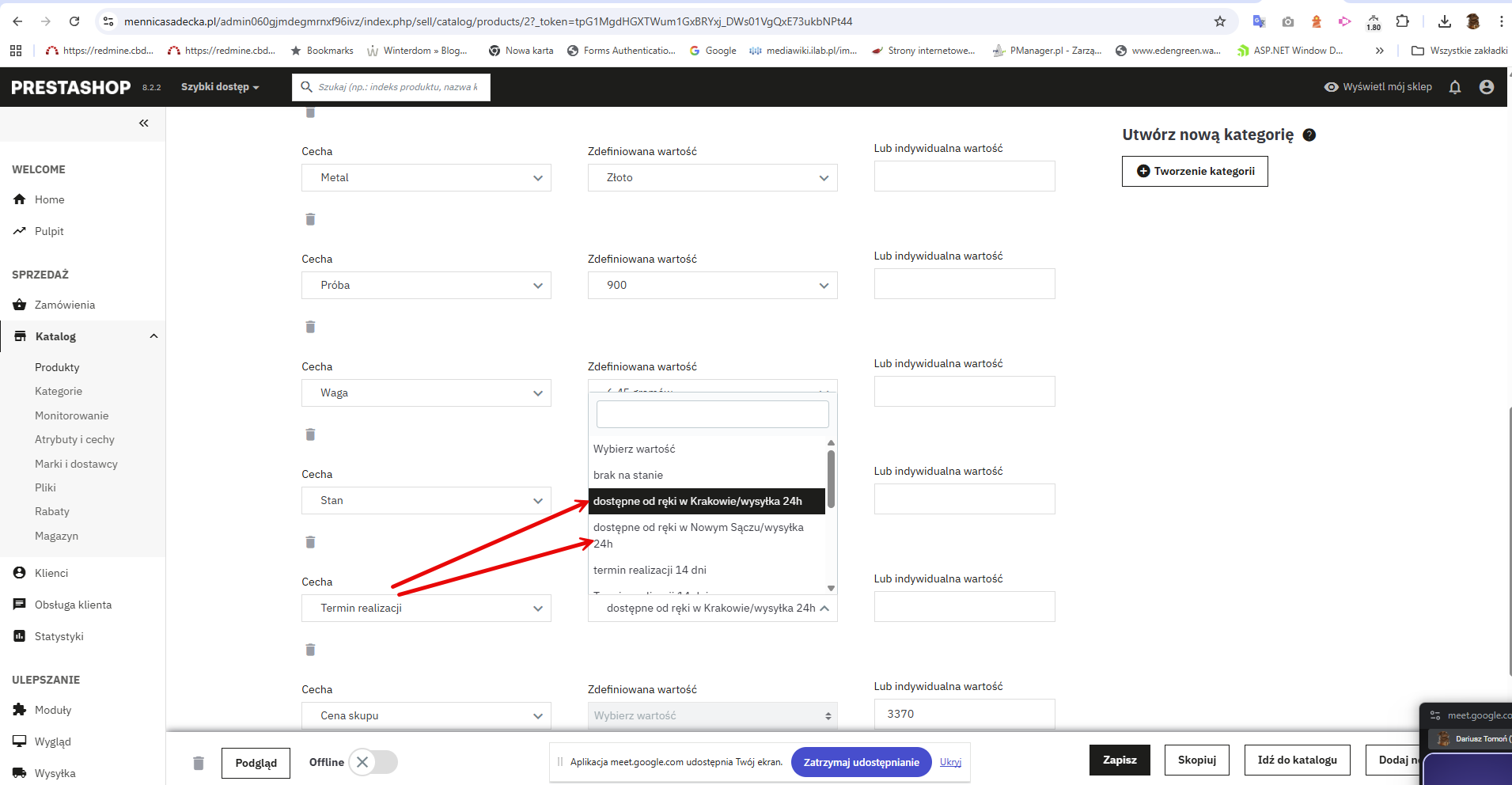Toggle the Offline product status switch

[373, 762]
